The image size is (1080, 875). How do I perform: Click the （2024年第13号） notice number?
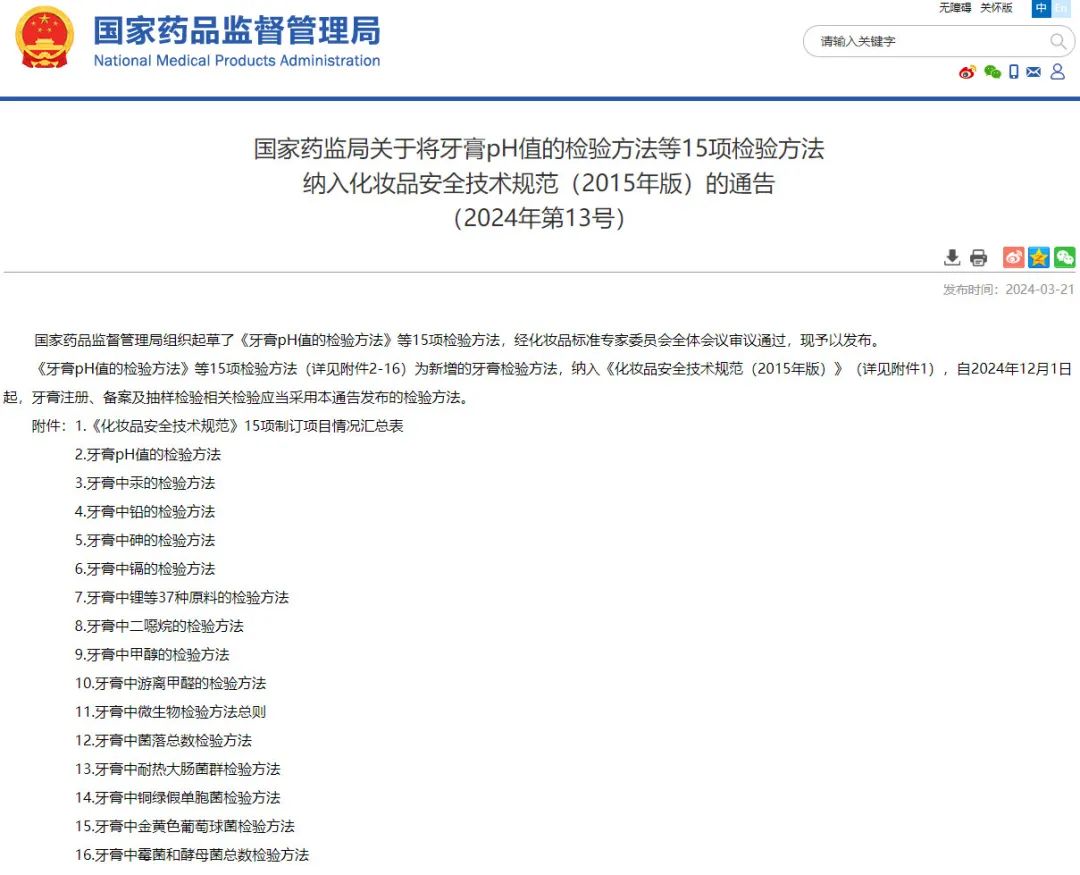point(539,218)
